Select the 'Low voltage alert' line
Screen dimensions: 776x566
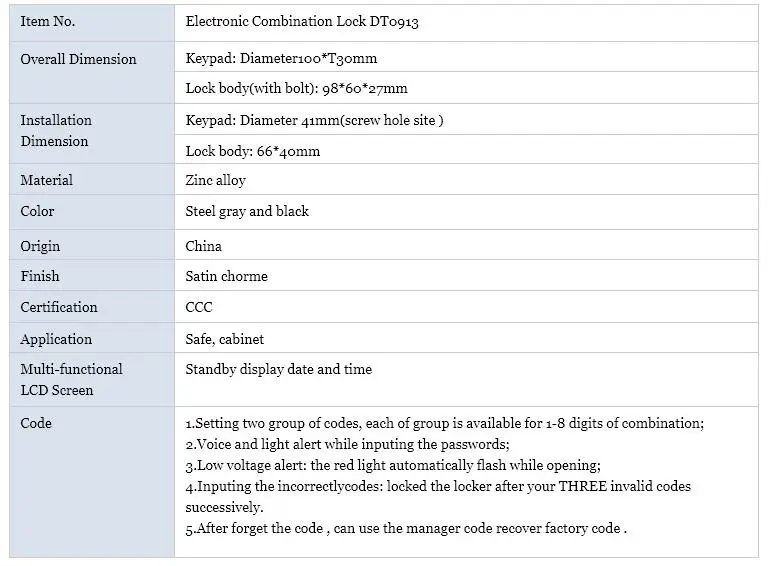click(392, 465)
